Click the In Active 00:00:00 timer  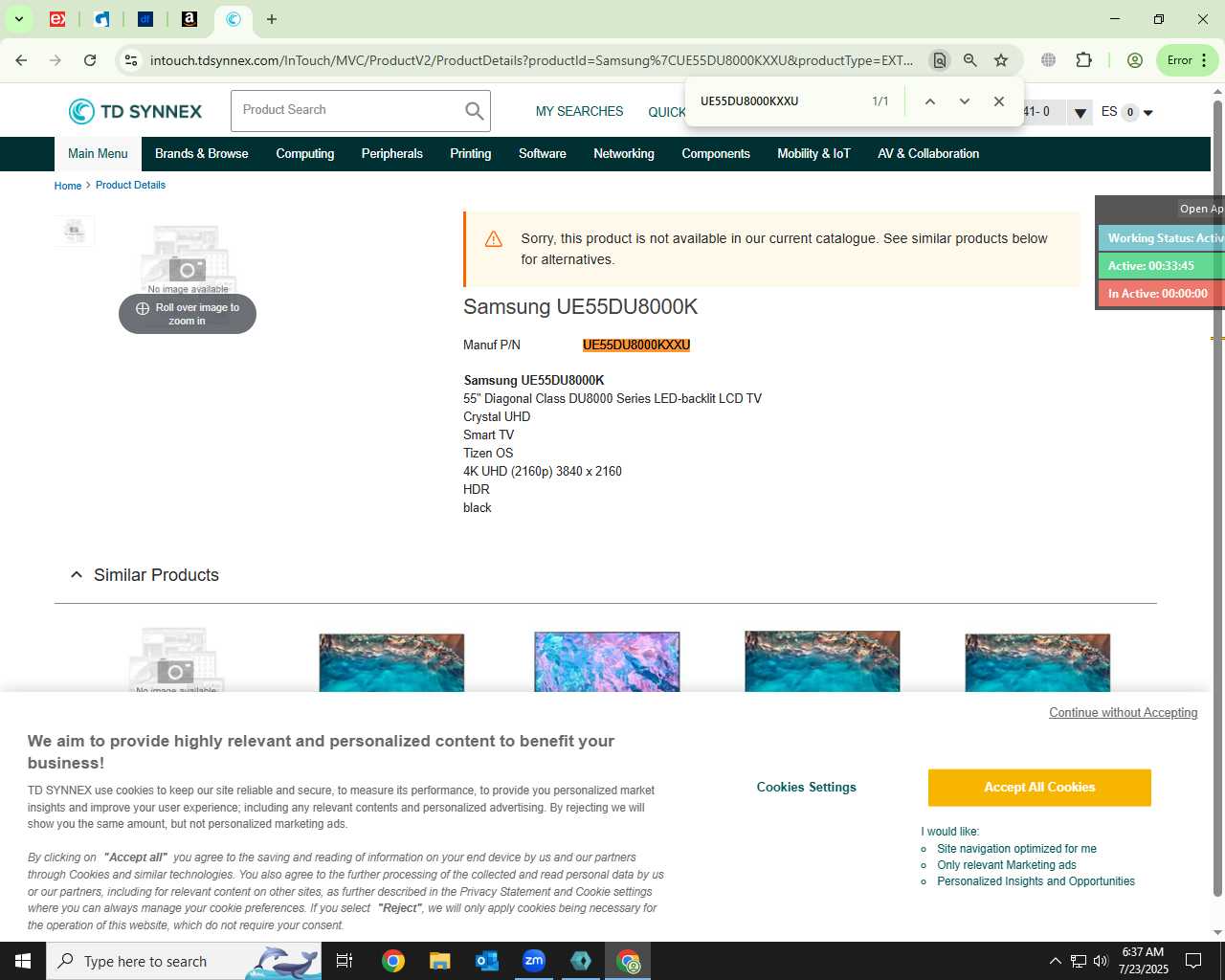coord(1162,294)
